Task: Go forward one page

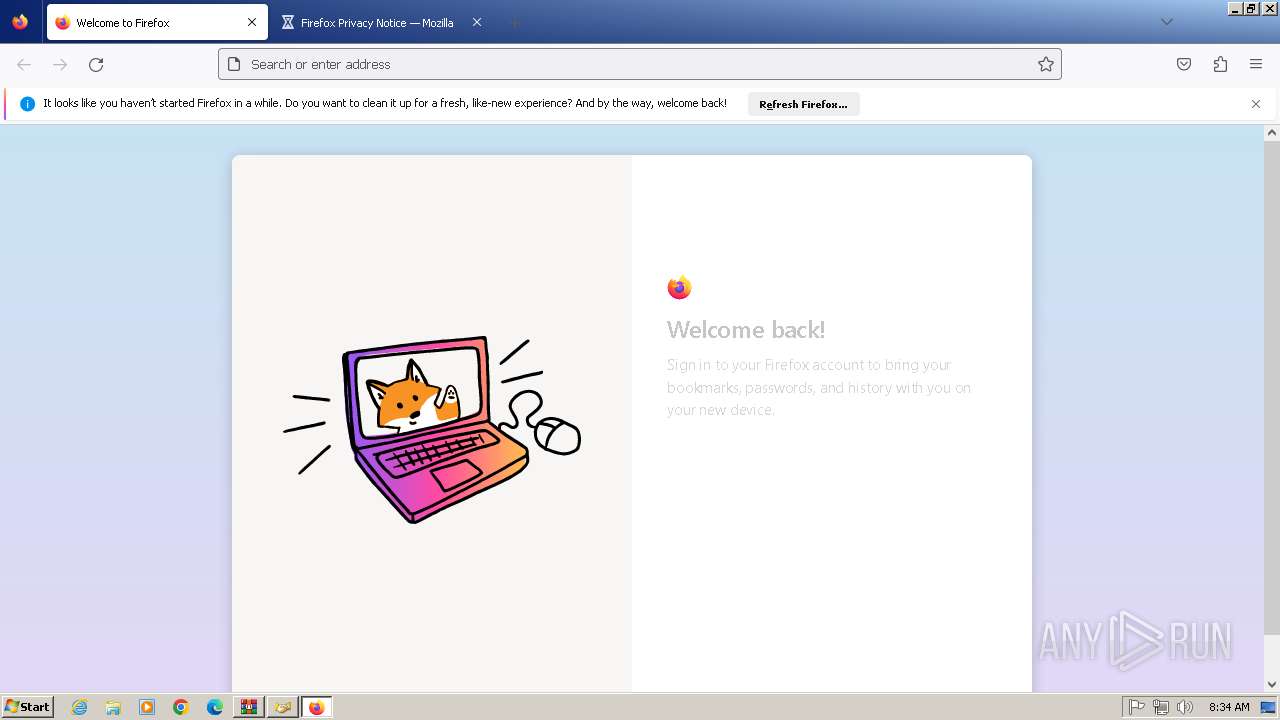Action: [60, 64]
